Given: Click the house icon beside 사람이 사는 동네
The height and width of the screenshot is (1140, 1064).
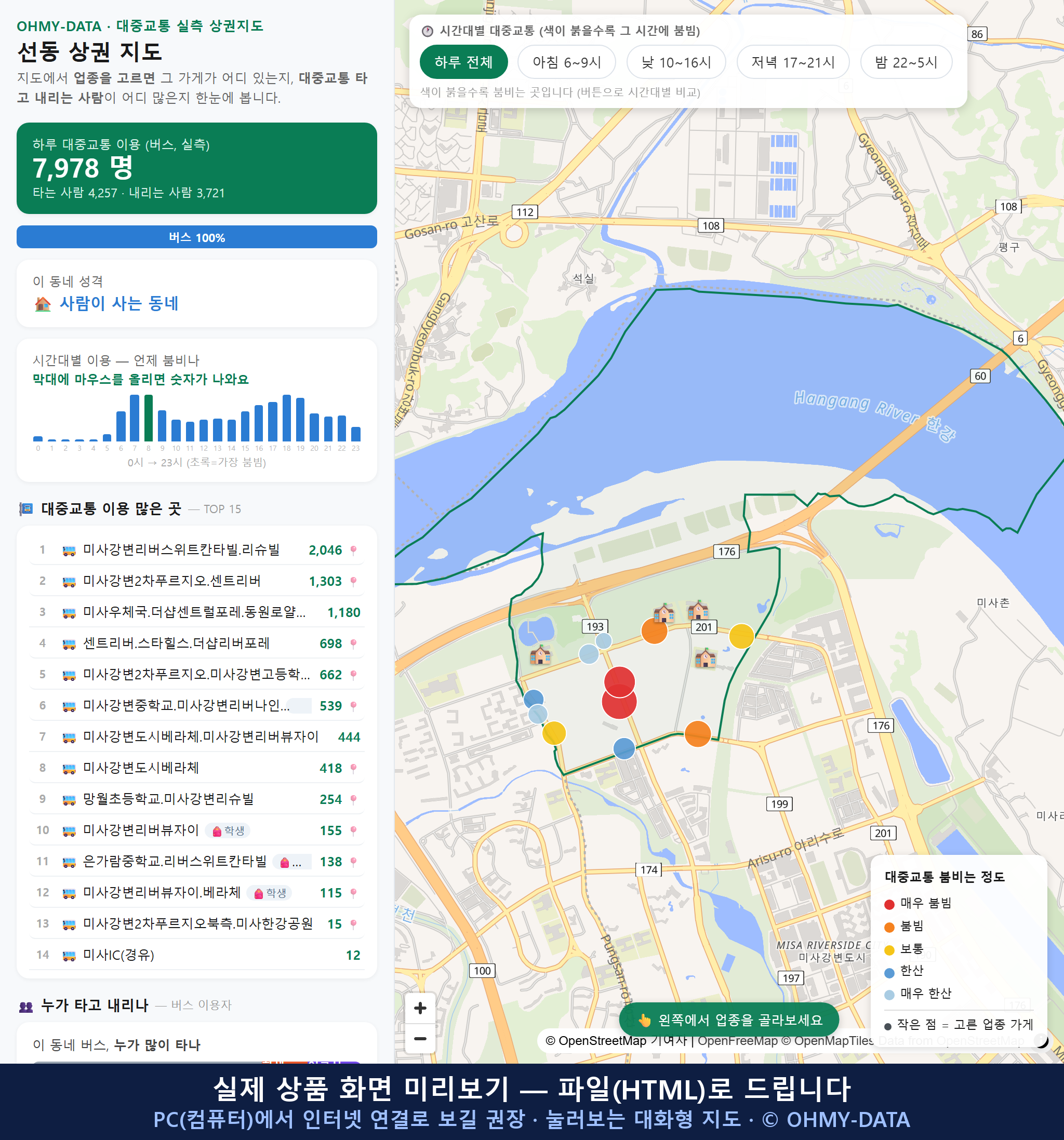Looking at the screenshot, I should point(43,303).
